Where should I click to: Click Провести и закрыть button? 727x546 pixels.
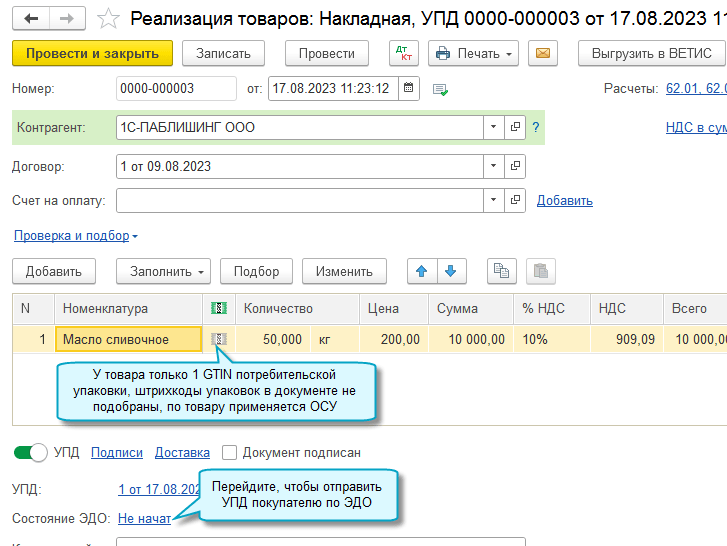[92, 53]
